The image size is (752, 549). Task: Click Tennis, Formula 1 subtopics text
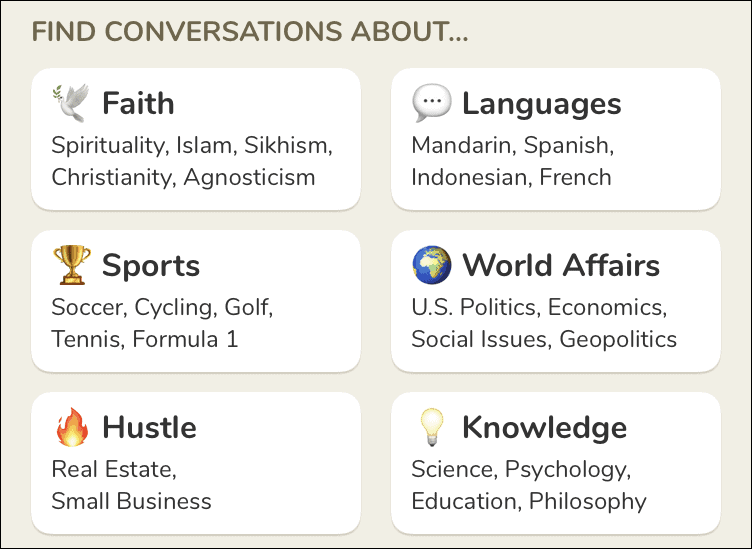145,339
